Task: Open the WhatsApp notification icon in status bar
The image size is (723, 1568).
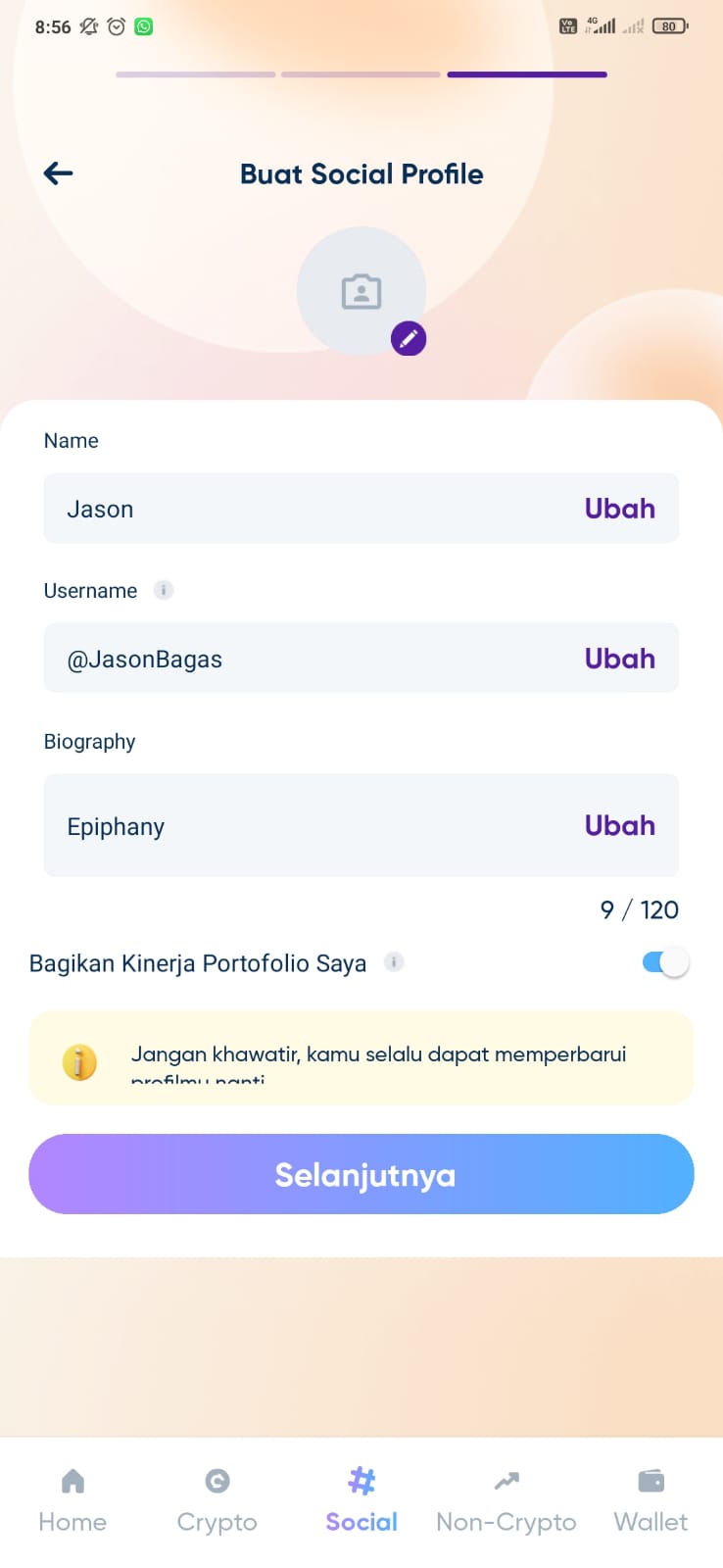Action: tap(144, 26)
